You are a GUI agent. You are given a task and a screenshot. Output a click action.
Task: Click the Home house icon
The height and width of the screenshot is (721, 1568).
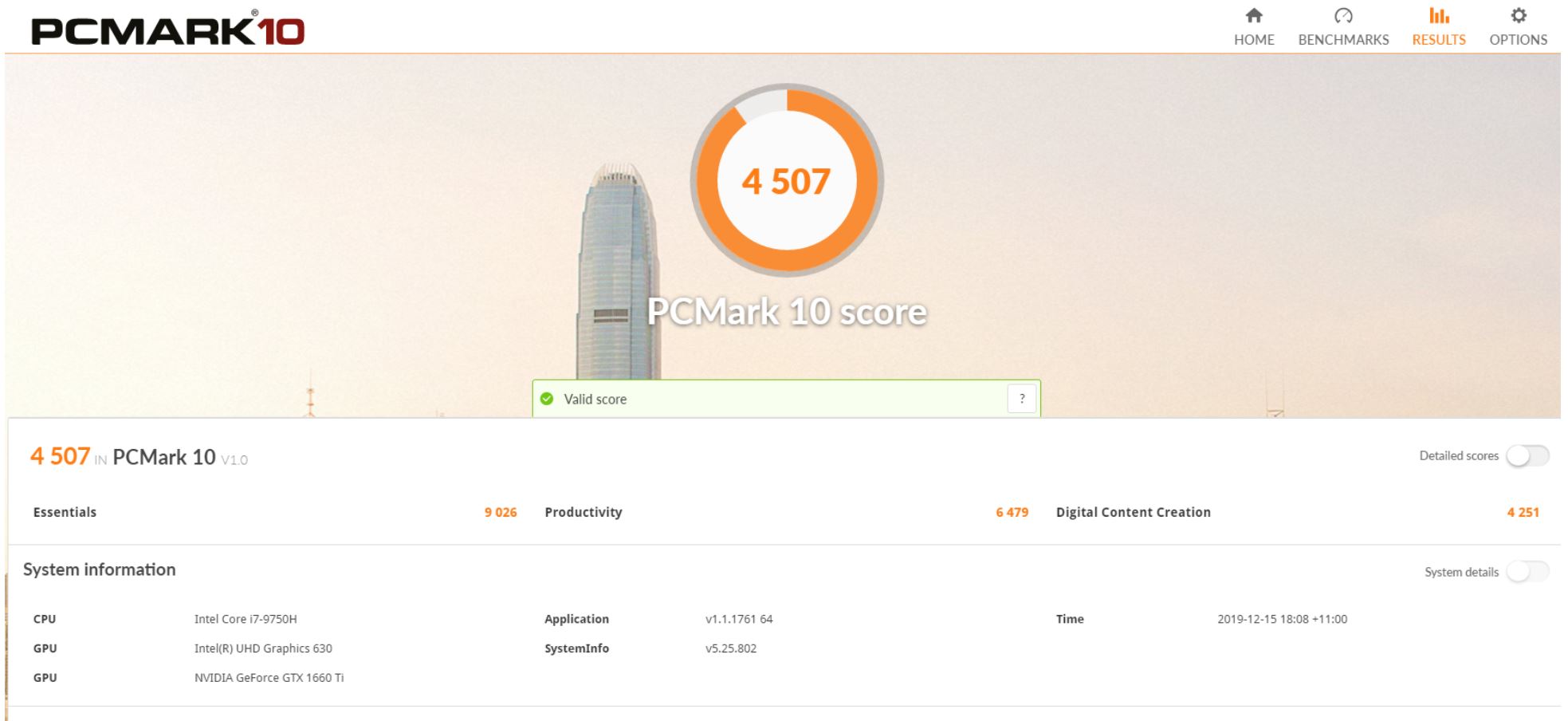[x=1254, y=16]
